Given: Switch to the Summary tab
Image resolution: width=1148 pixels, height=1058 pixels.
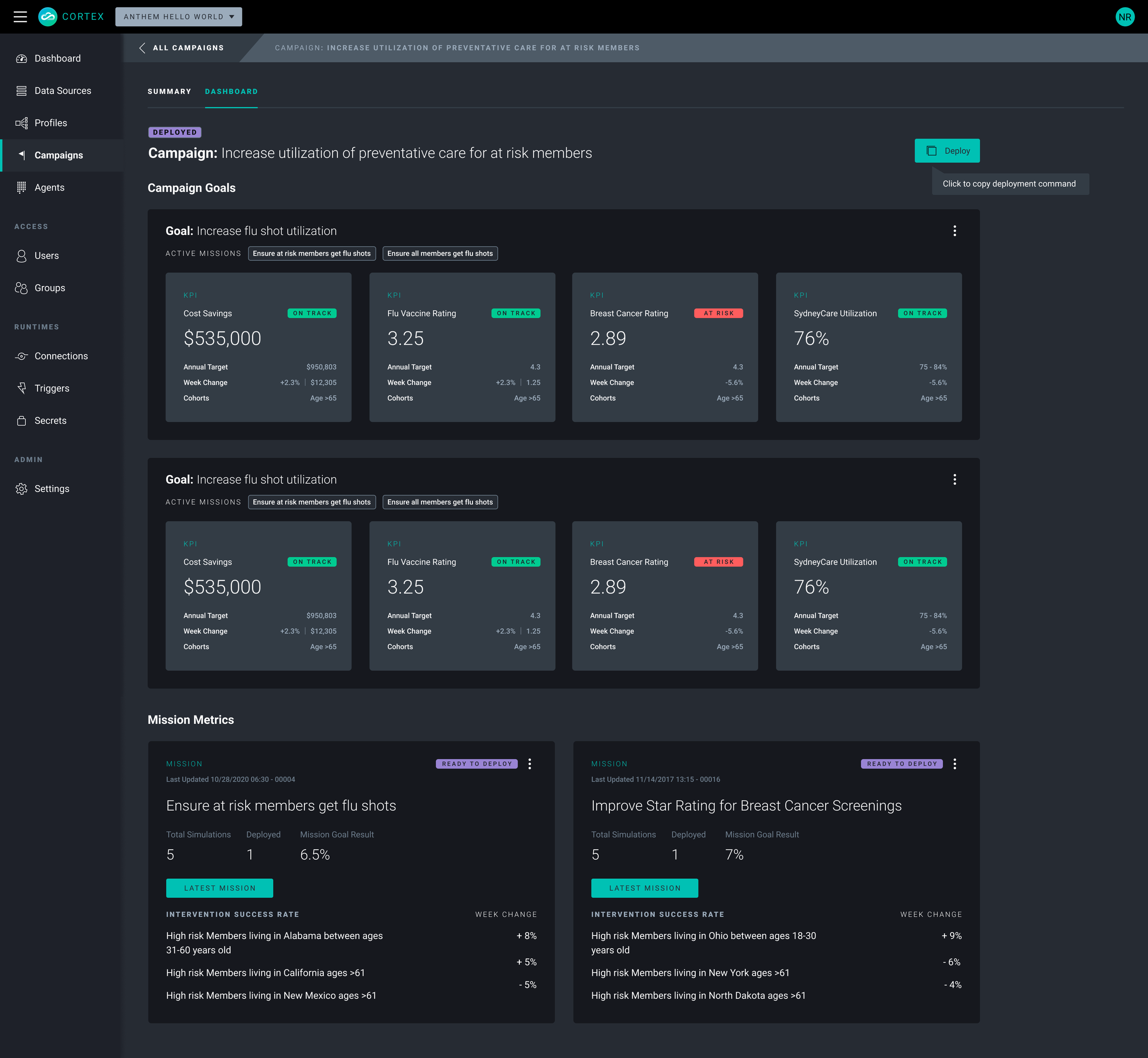Looking at the screenshot, I should click(169, 92).
